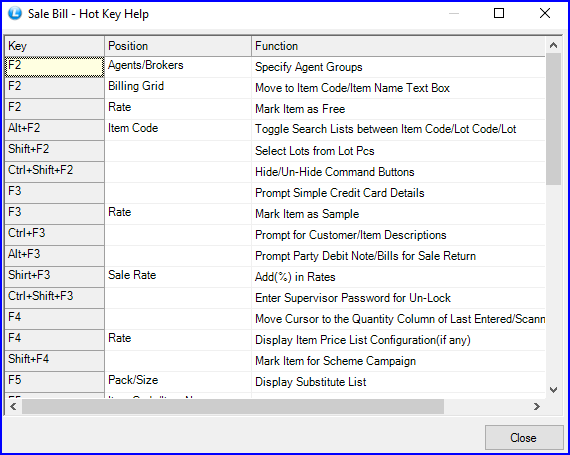
Task: Select the Ctrl+Shift+F2 key row
Action: point(55,172)
